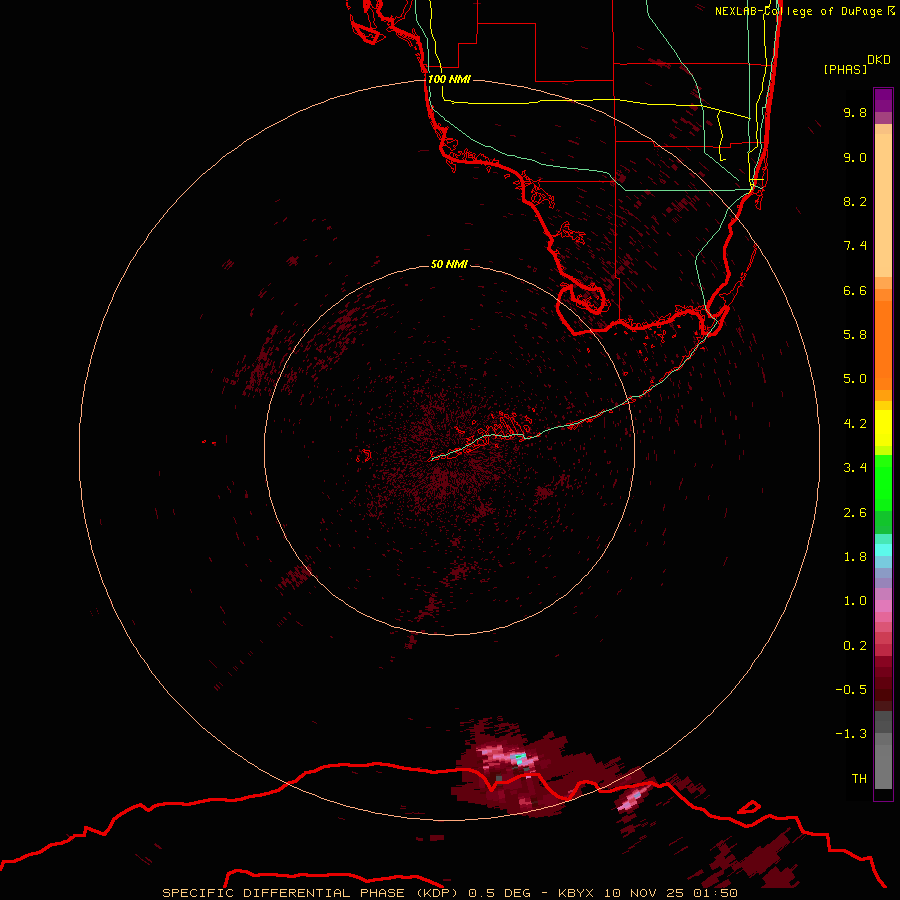Click the 6.6 scale value
This screenshot has height=900, width=900.
[855, 290]
